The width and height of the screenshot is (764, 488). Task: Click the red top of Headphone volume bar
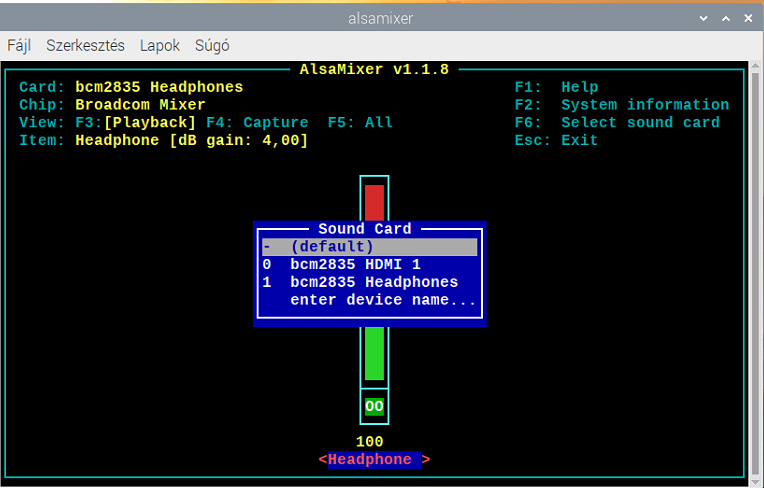(x=374, y=203)
